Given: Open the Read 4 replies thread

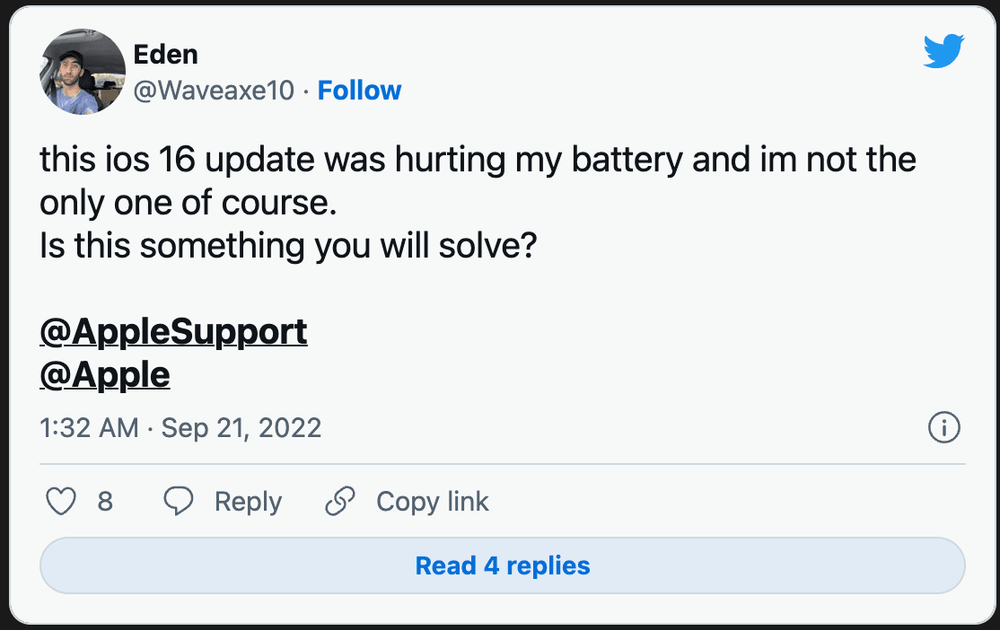Looking at the screenshot, I should 502,565.
